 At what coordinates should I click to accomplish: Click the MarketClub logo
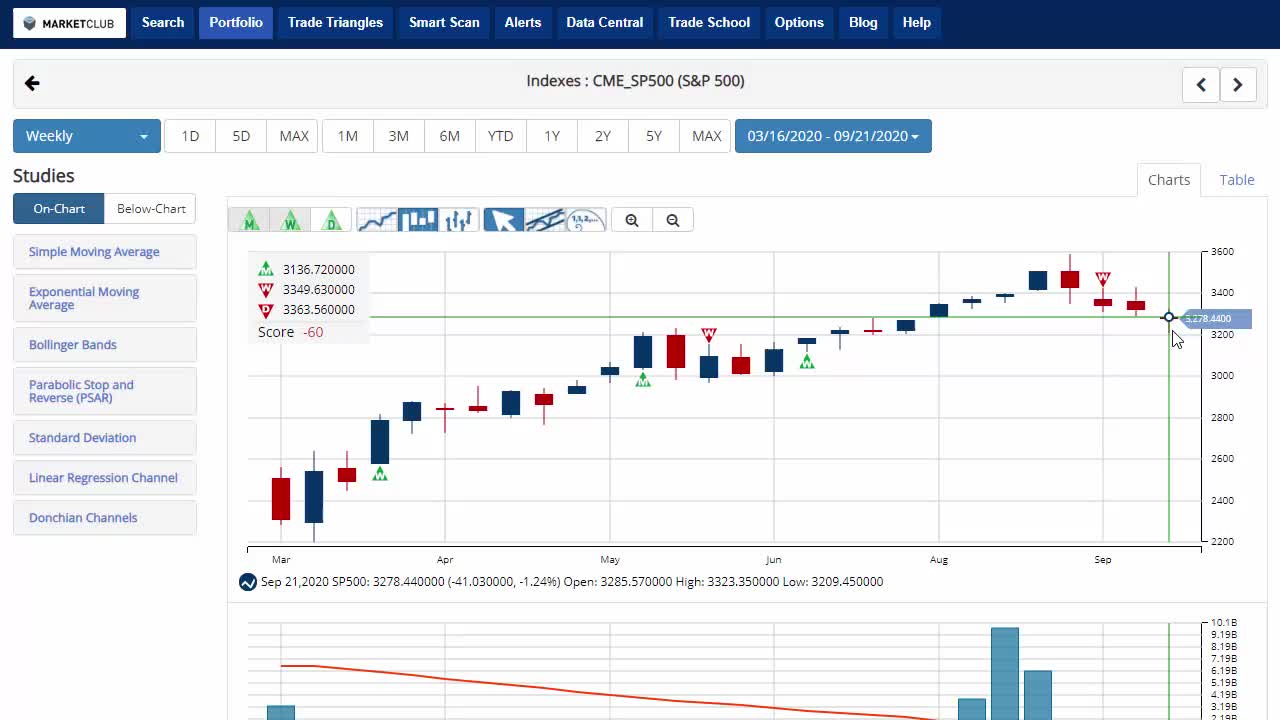[x=69, y=23]
